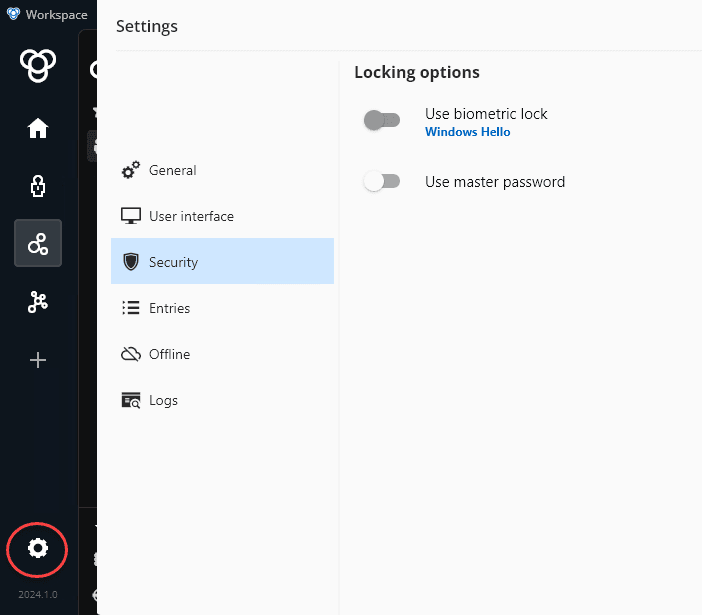Open the branching nodes icon in sidebar

(38, 302)
